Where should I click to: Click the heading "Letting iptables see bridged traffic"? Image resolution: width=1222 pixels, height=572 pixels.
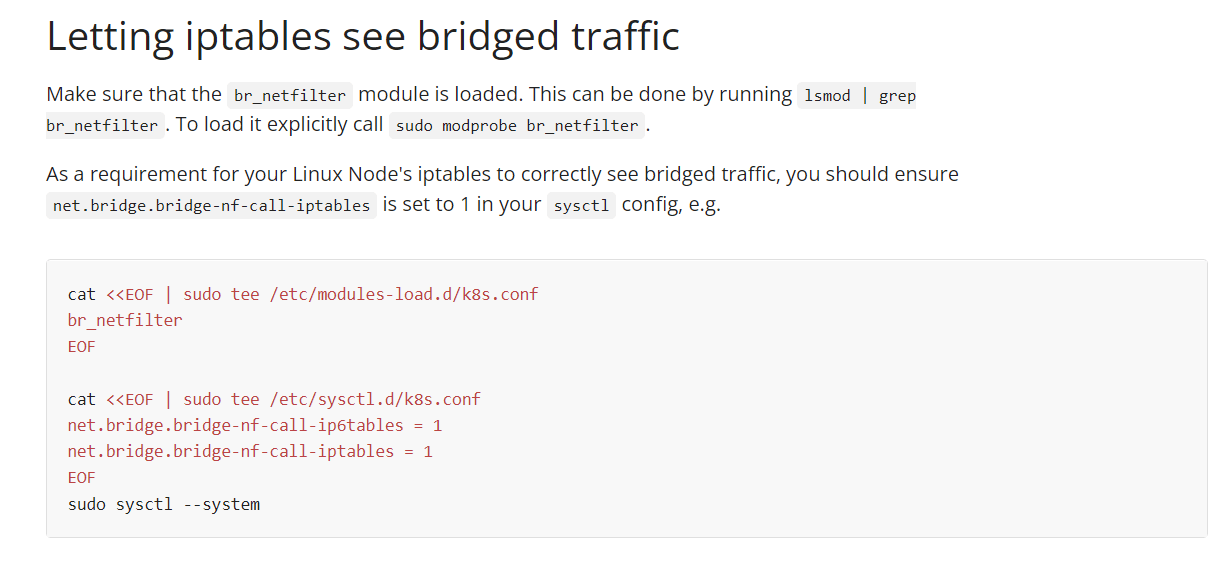363,37
